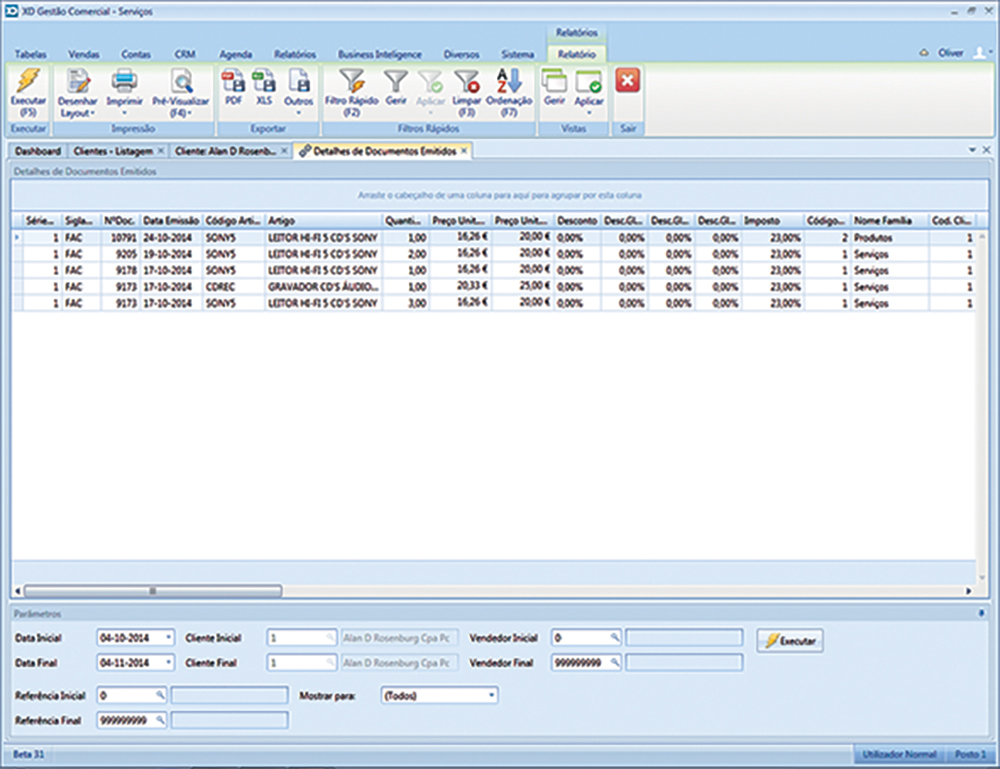Switch to the Clientes - Listagem tab
1000x769 pixels.
click(111, 151)
